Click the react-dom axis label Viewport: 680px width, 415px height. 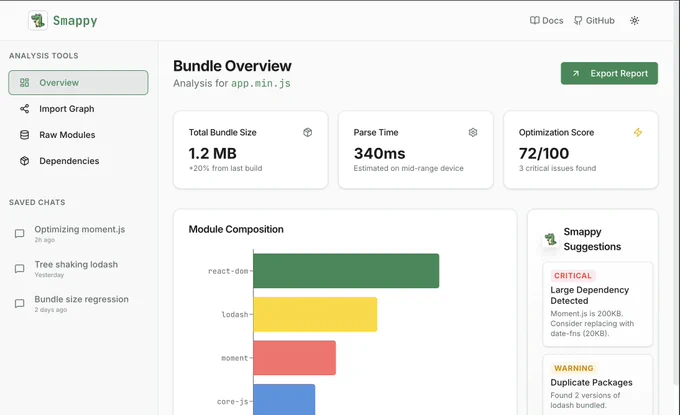[x=228, y=271]
